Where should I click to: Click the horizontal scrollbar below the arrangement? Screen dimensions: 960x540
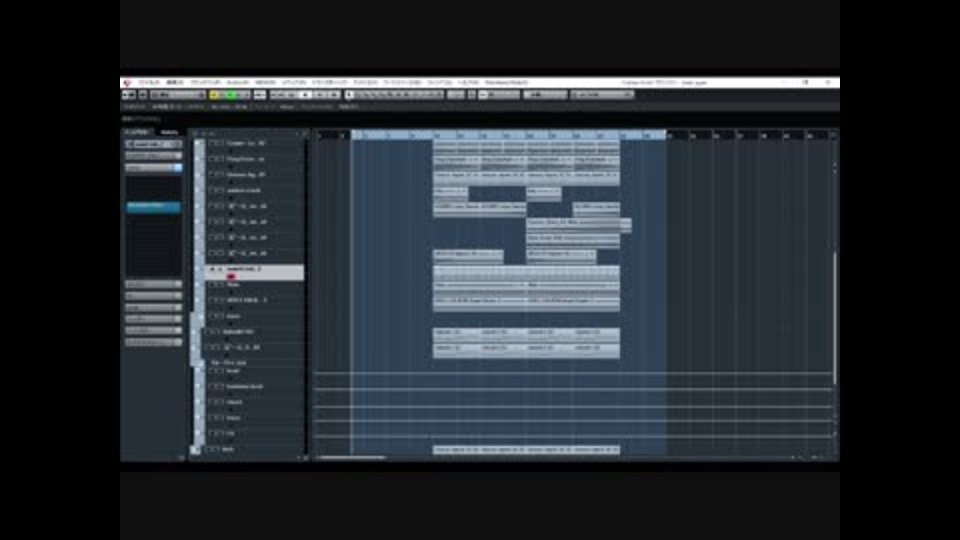(351, 457)
